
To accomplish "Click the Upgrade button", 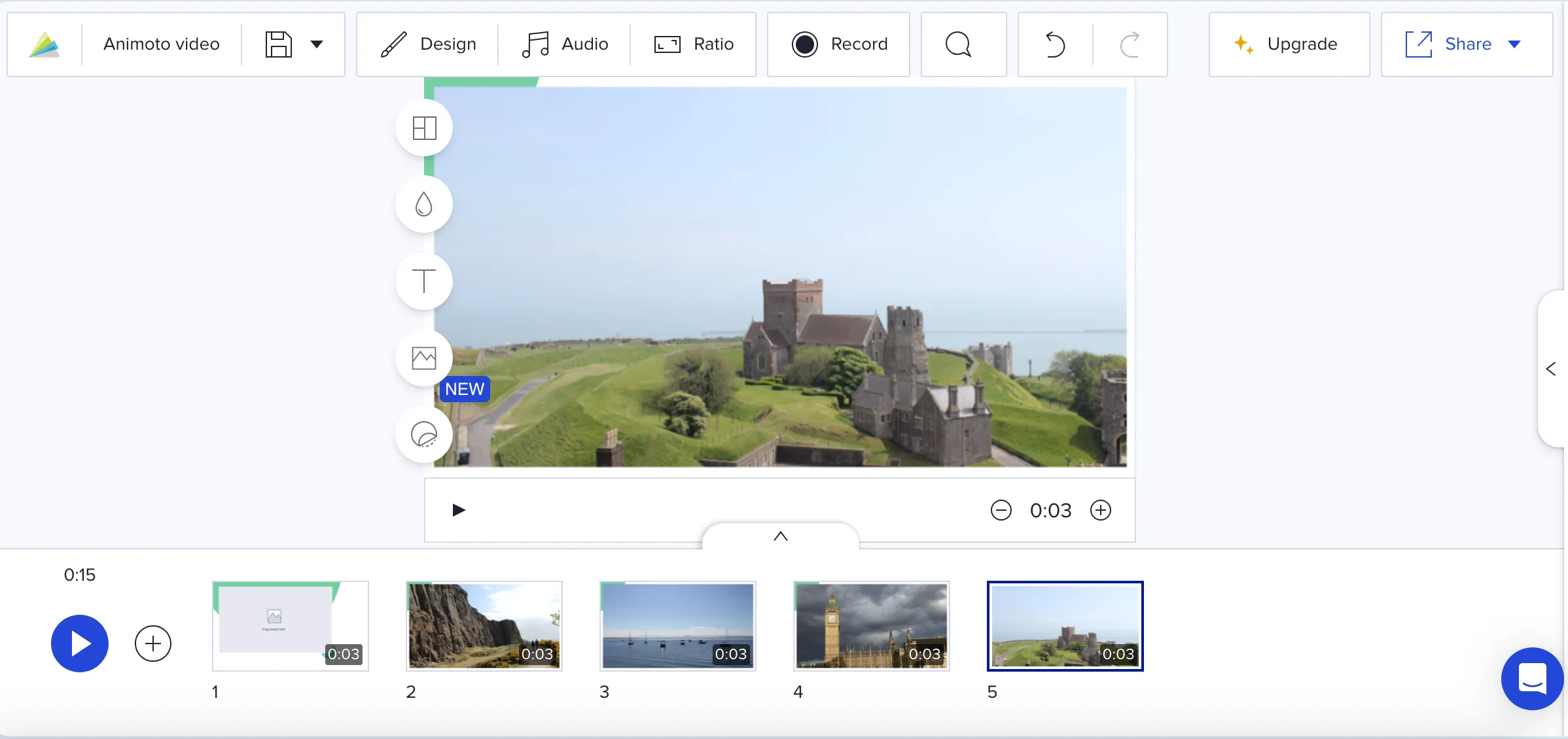I will [1284, 44].
